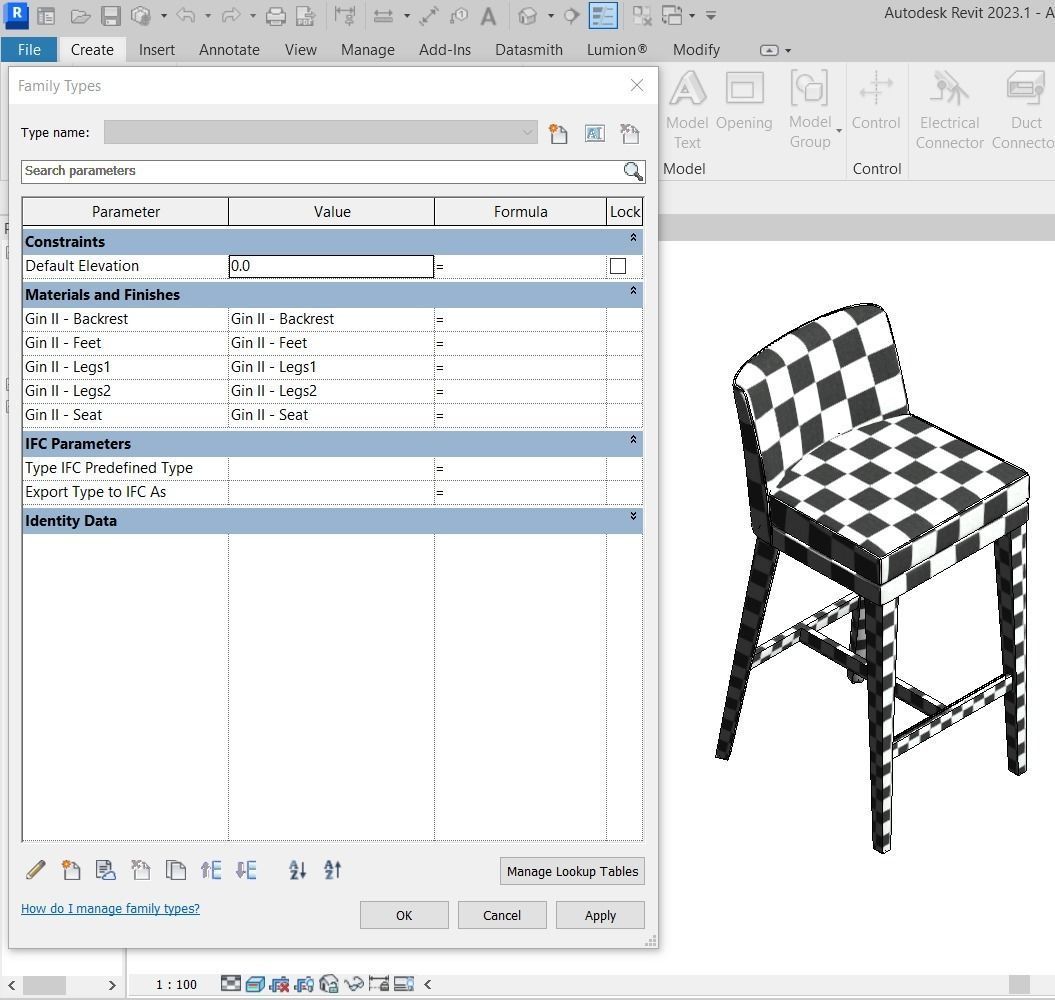Click the New Parameter icon at dialog bottom
The image size is (1055, 1000).
[71, 870]
